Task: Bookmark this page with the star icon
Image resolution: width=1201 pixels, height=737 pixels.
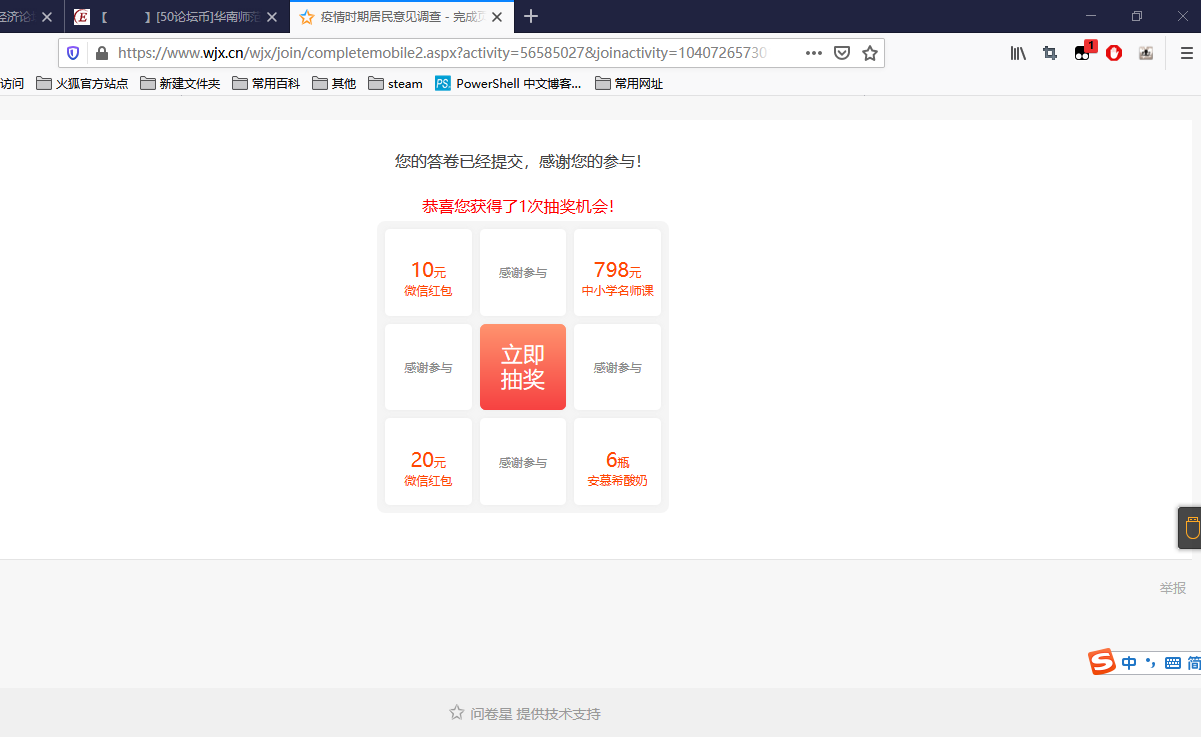Action: (870, 53)
